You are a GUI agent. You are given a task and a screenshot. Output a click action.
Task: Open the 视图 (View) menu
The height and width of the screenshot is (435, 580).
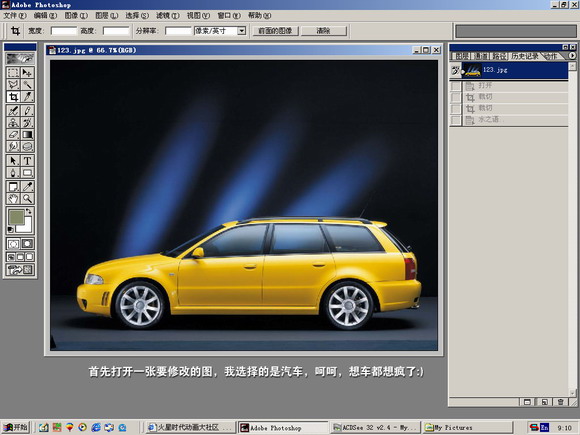pyautogui.click(x=198, y=16)
